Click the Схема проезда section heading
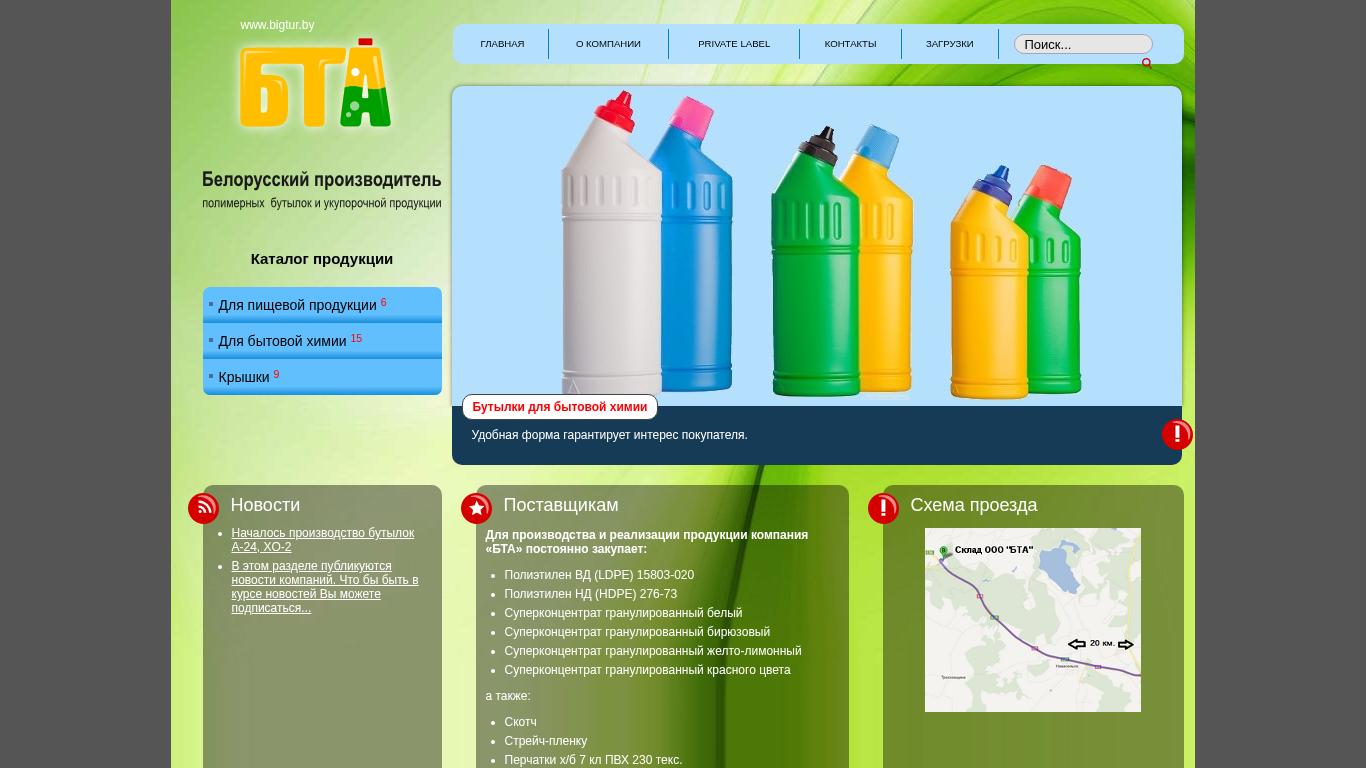Image resolution: width=1366 pixels, height=768 pixels. [x=974, y=505]
